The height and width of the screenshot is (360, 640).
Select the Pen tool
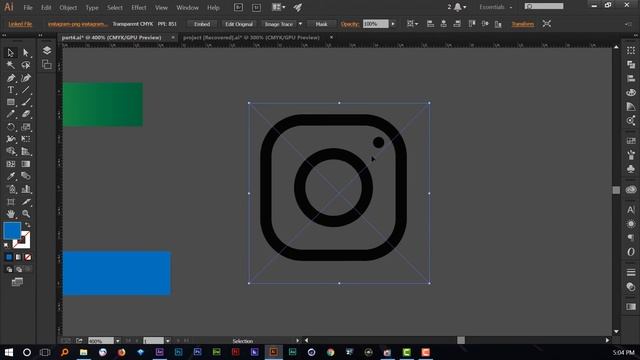pos(11,78)
